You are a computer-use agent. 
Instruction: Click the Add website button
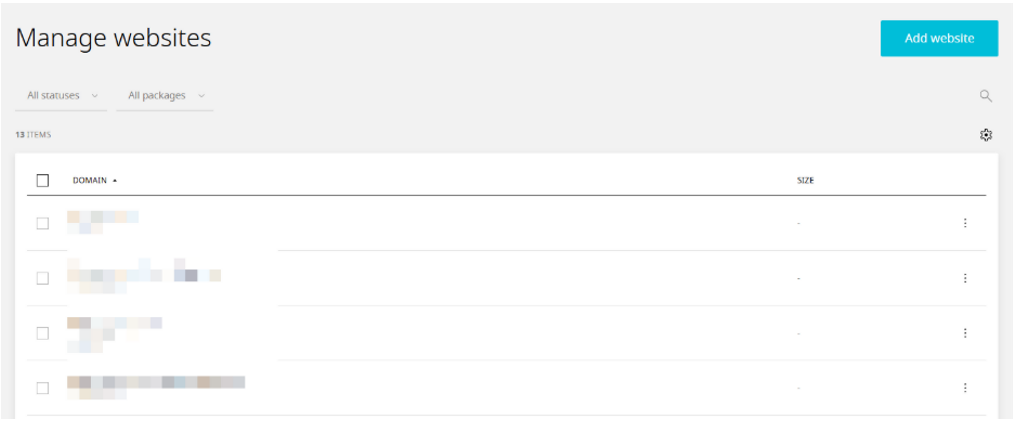(x=939, y=38)
